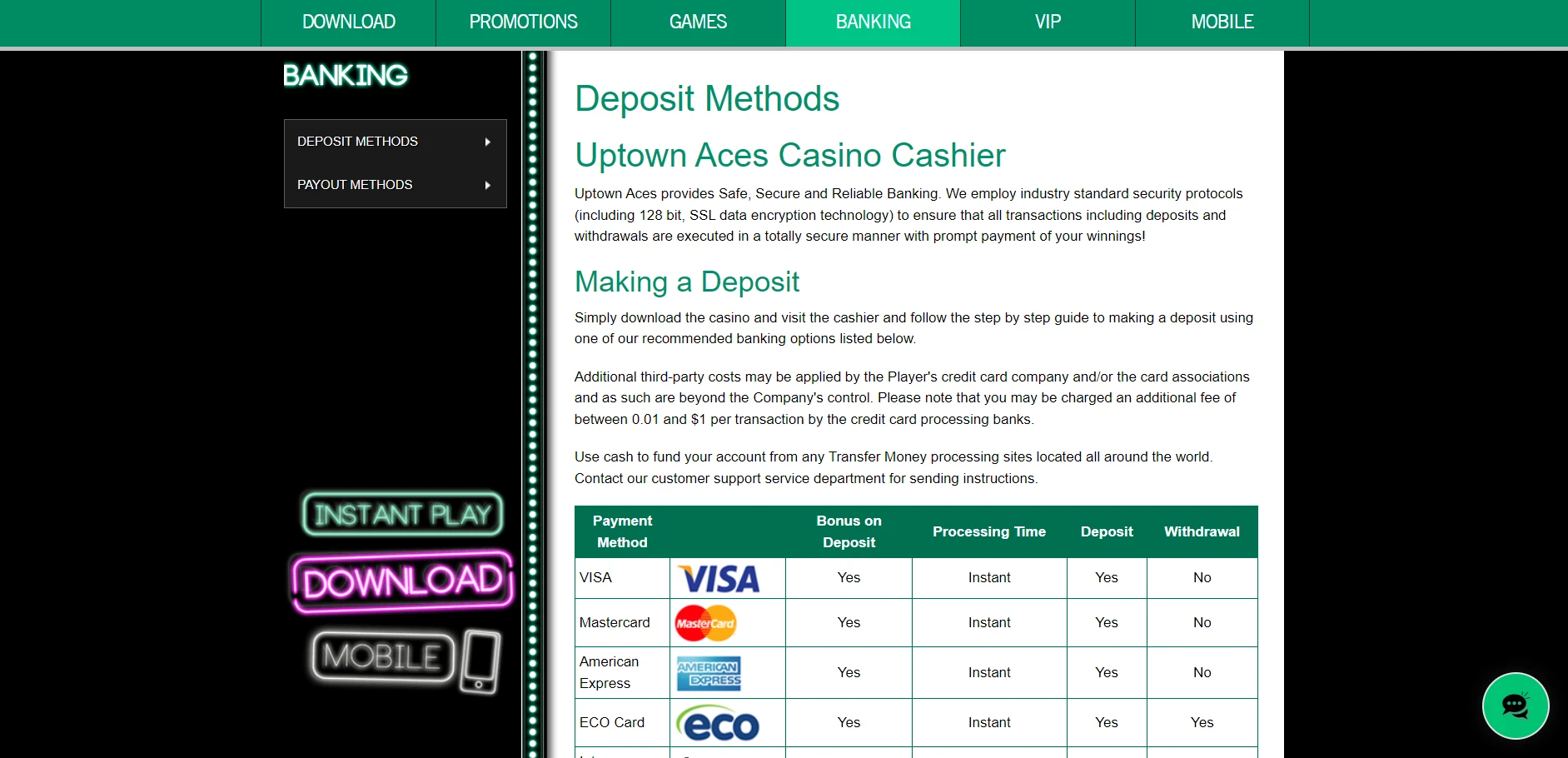The height and width of the screenshot is (758, 1568).
Task: Click VISA's Processing Time Instant cell
Action: tap(989, 578)
